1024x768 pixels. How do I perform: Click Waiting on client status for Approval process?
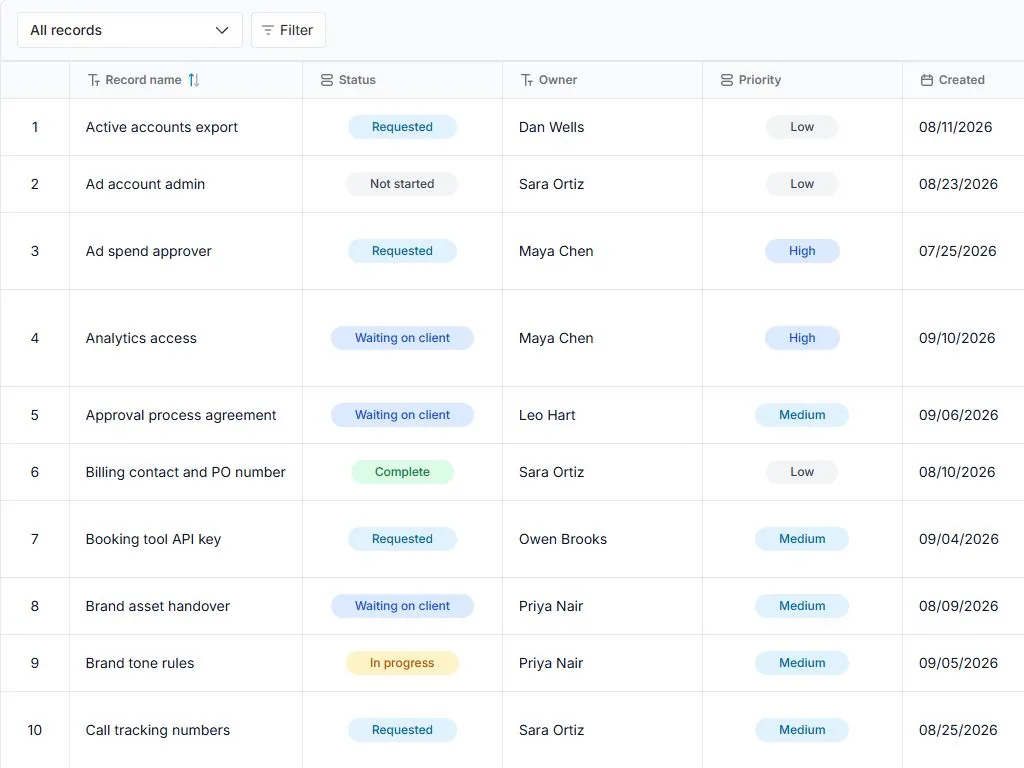pyautogui.click(x=402, y=415)
